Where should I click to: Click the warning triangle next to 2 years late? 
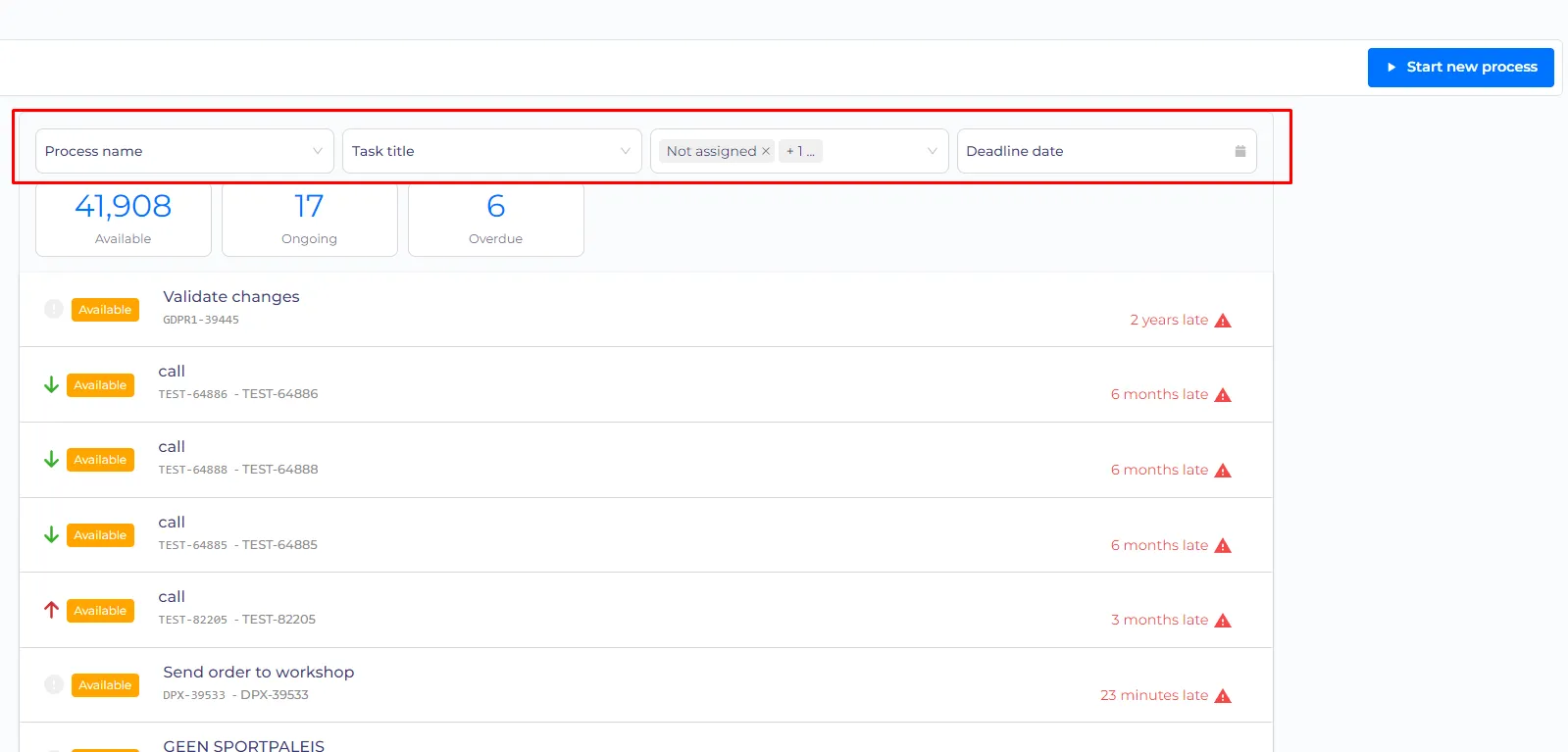[x=1223, y=321]
